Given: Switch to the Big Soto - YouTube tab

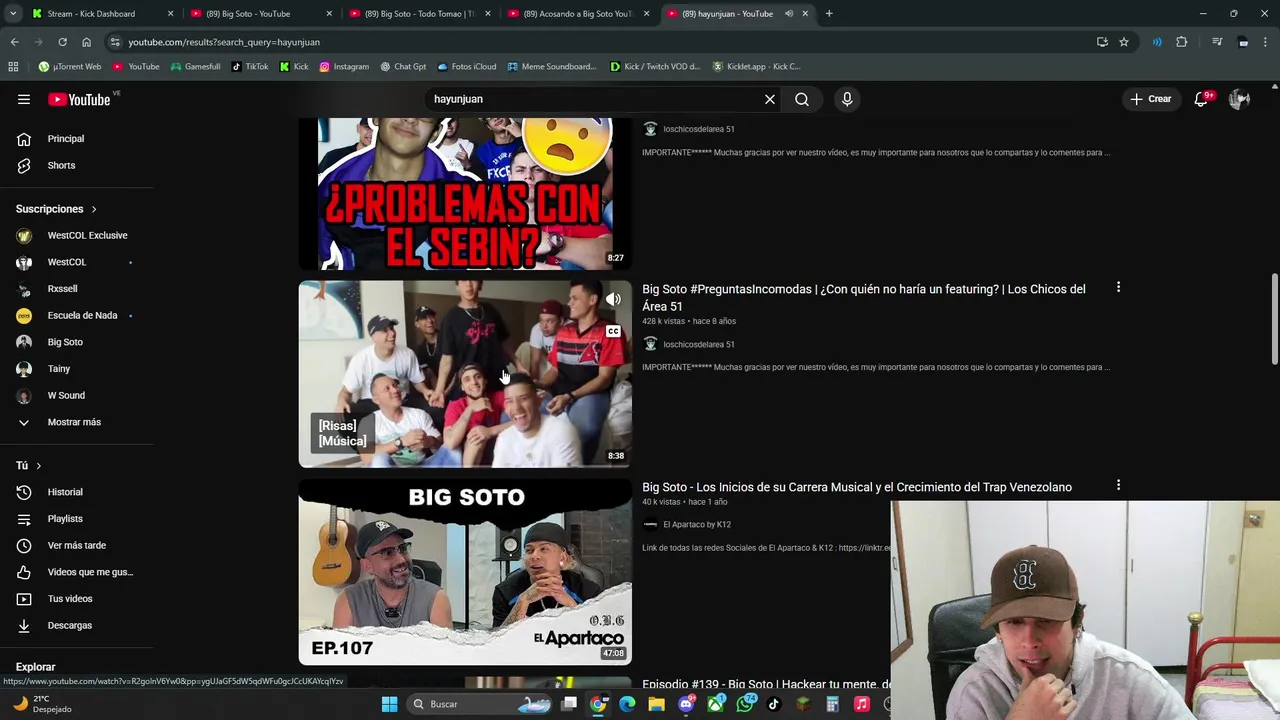Looking at the screenshot, I should pyautogui.click(x=248, y=14).
